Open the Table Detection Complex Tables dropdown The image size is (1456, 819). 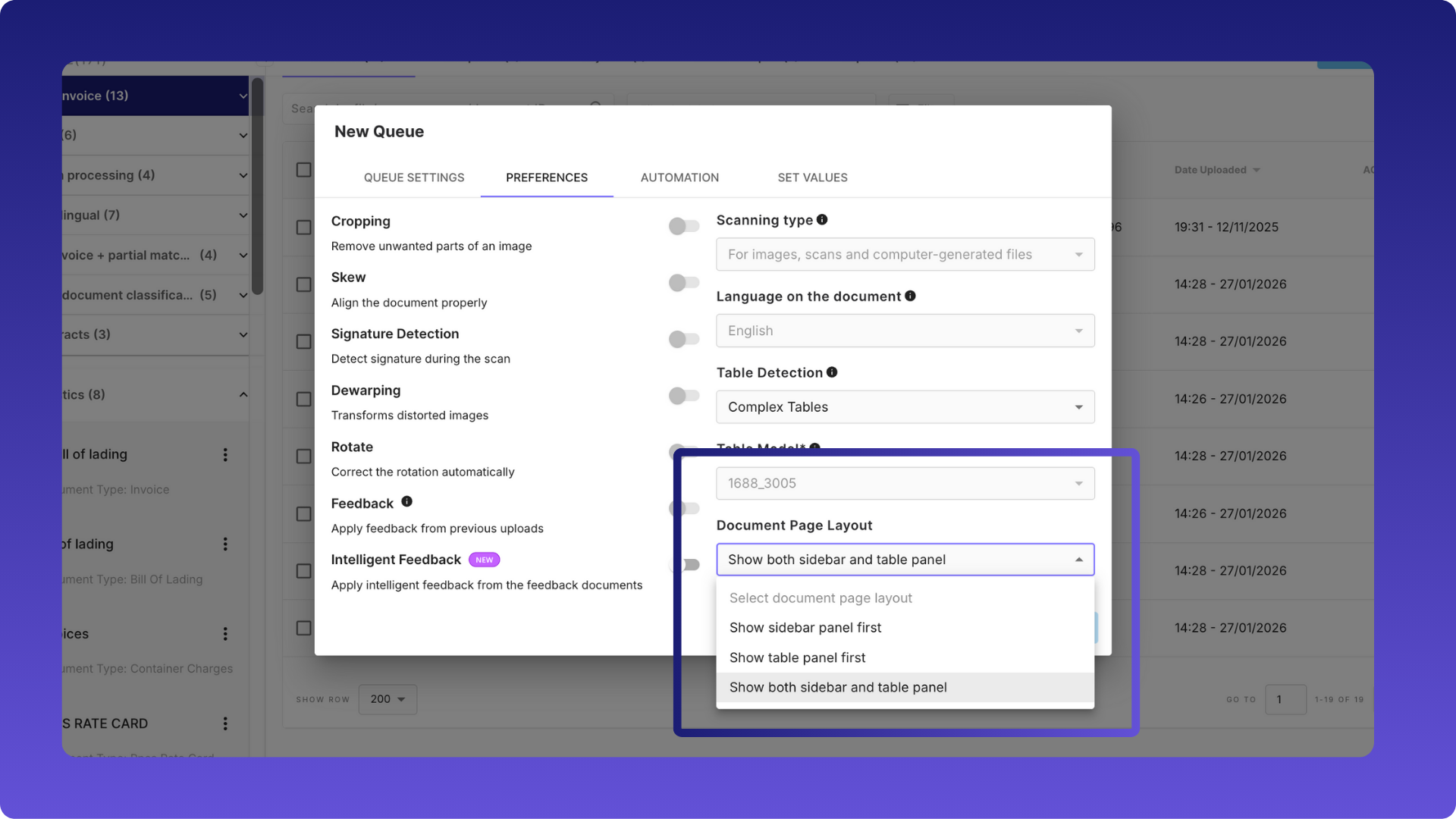pos(905,407)
